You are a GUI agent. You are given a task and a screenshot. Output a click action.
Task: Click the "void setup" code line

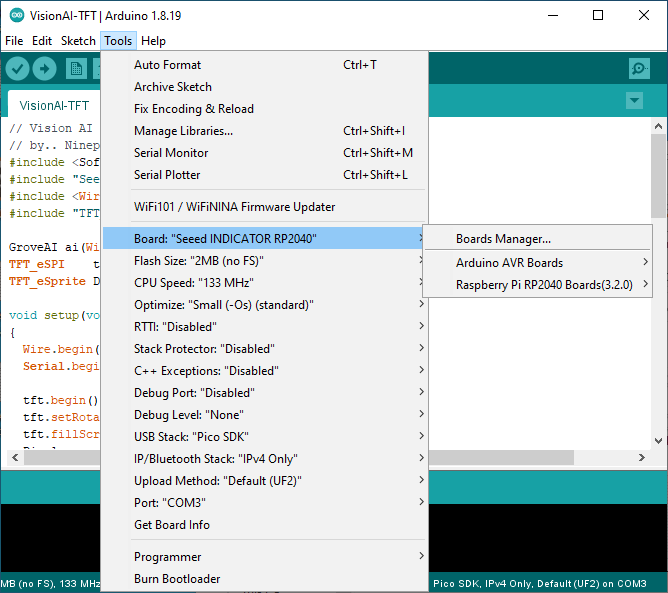point(54,315)
